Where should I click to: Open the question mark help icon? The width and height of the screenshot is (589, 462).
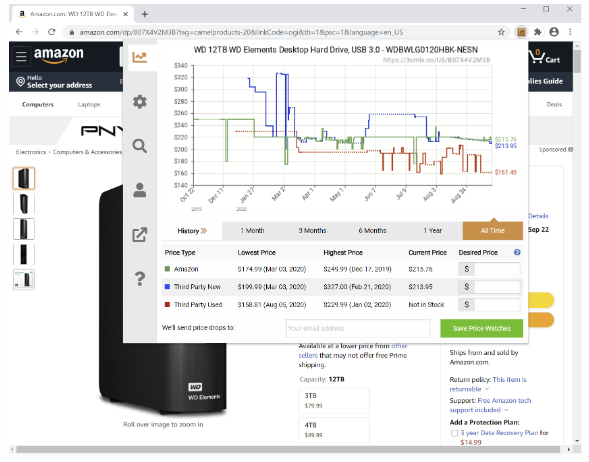(x=140, y=279)
